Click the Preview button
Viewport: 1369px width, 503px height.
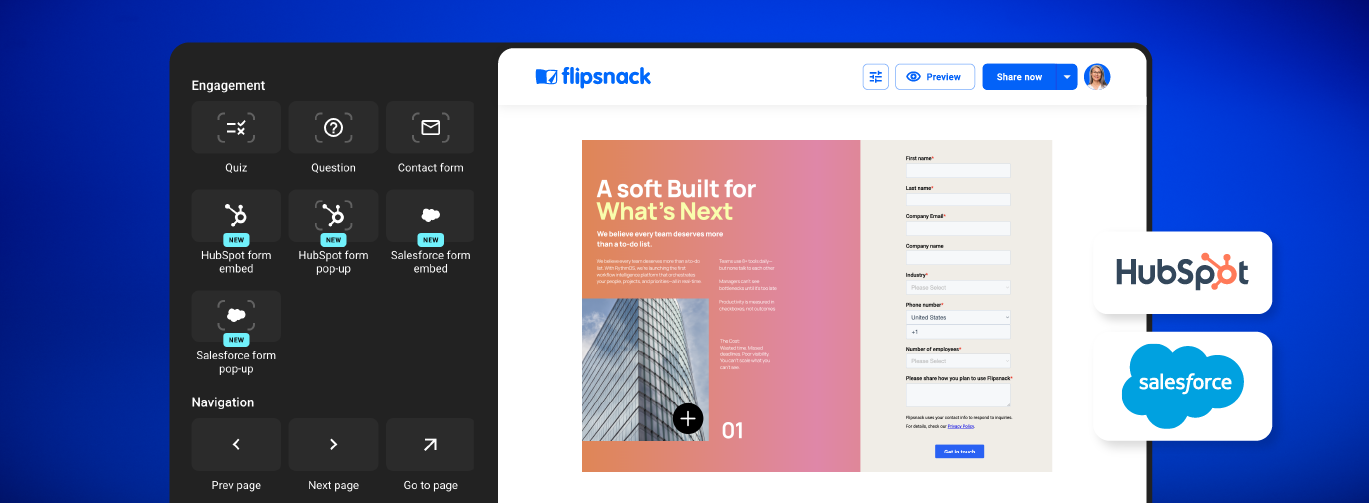934,77
